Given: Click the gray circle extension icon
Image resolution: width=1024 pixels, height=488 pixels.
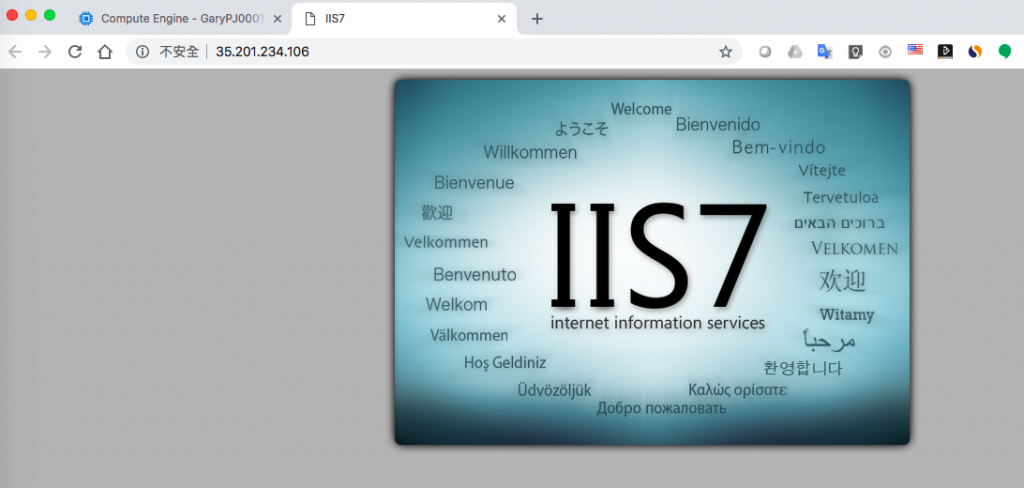Looking at the screenshot, I should (x=765, y=52).
